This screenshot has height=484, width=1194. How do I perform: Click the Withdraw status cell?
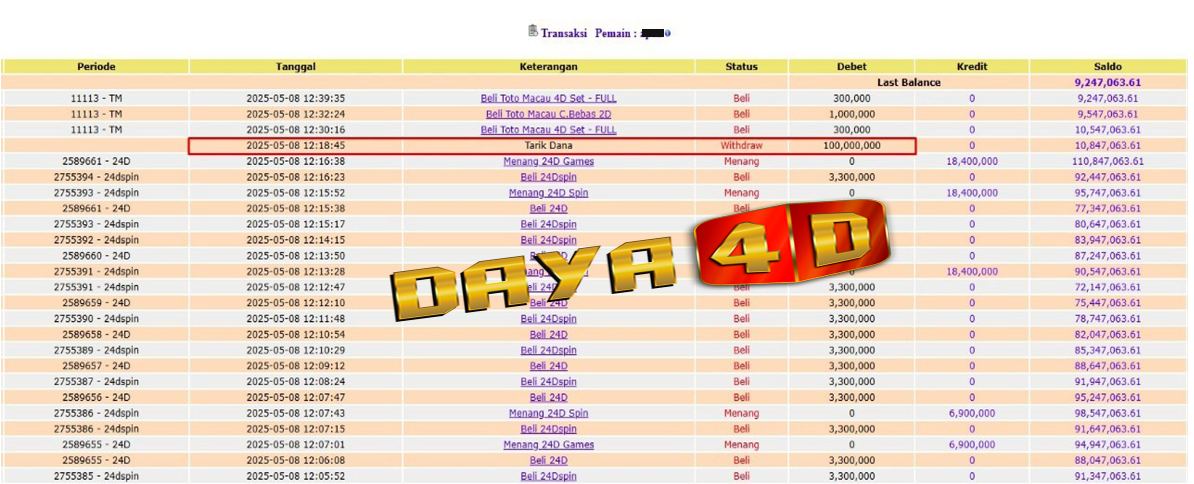[742, 145]
